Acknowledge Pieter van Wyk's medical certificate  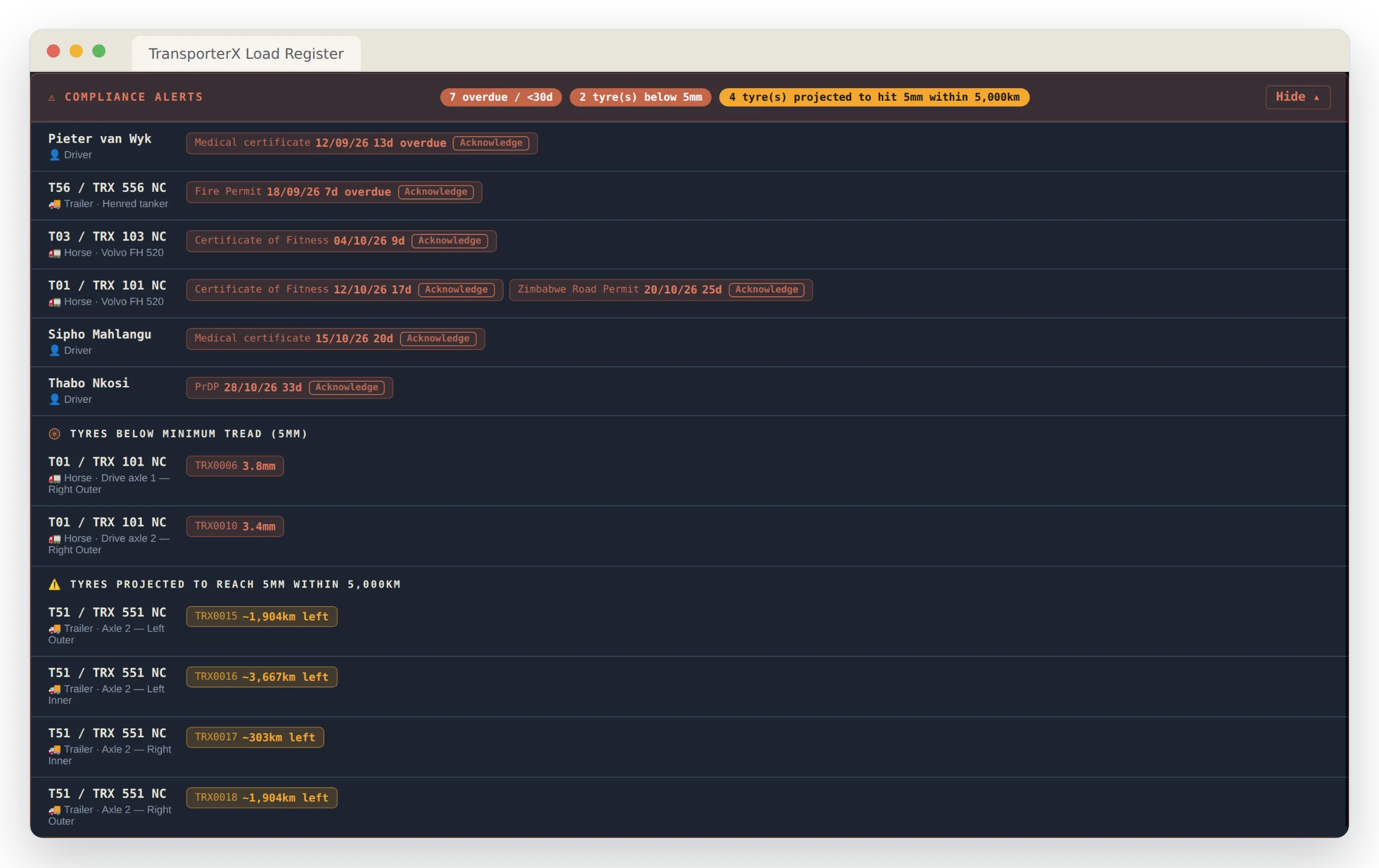pyautogui.click(x=491, y=143)
